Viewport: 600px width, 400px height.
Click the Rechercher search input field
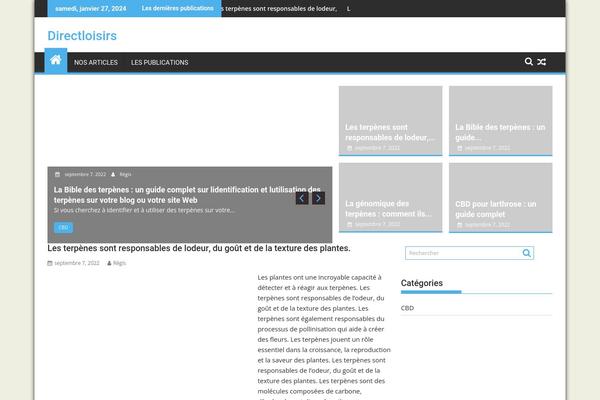tap(463, 253)
